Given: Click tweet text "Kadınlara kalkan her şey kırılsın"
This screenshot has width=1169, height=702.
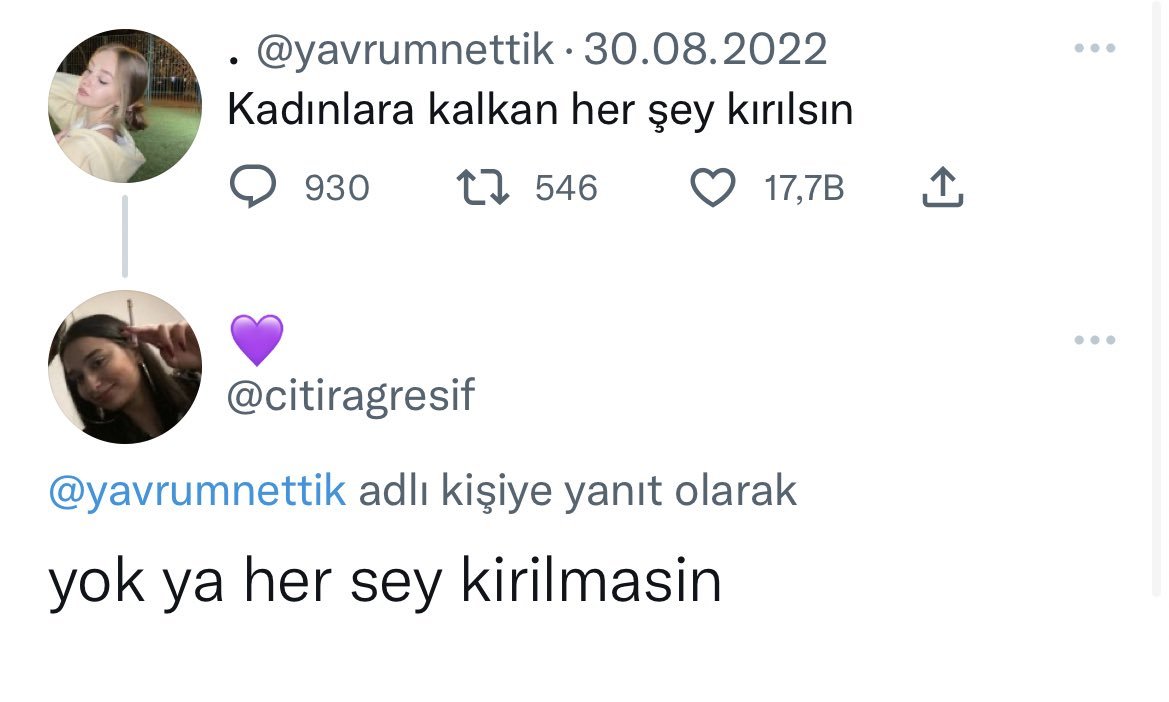Looking at the screenshot, I should click(540, 110).
